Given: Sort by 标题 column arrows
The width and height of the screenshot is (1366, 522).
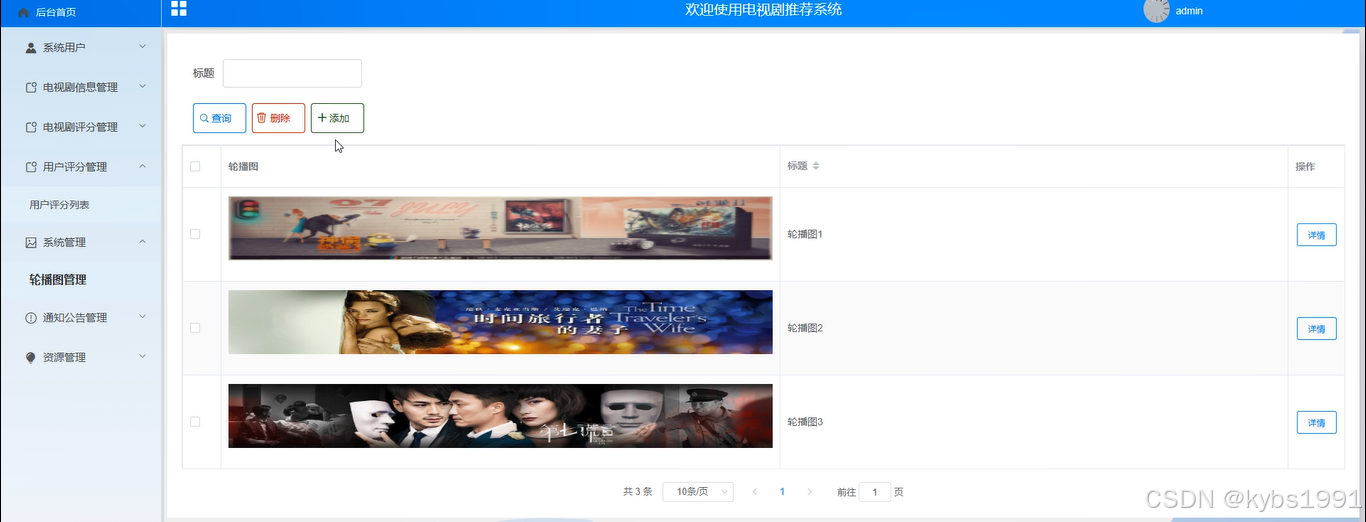Looking at the screenshot, I should click(816, 166).
